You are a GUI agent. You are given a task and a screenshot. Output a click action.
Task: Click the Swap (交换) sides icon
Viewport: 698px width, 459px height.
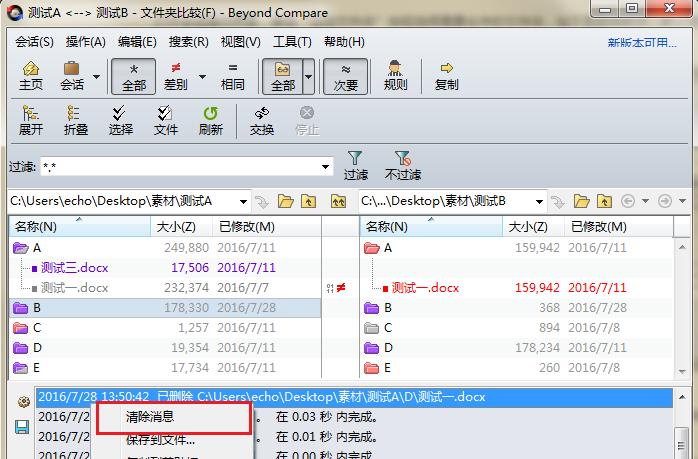point(262,113)
